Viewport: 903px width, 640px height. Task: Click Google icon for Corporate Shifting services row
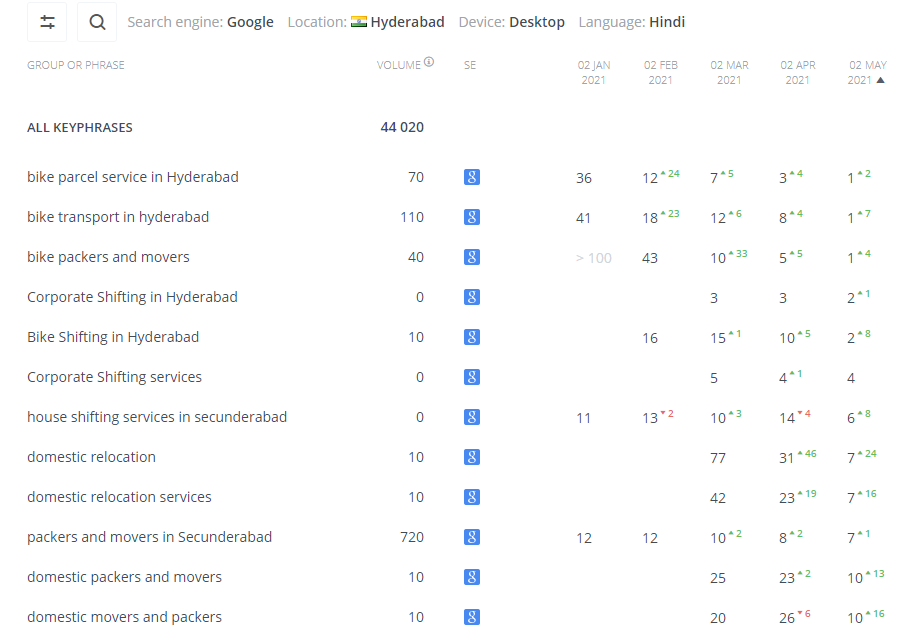472,377
